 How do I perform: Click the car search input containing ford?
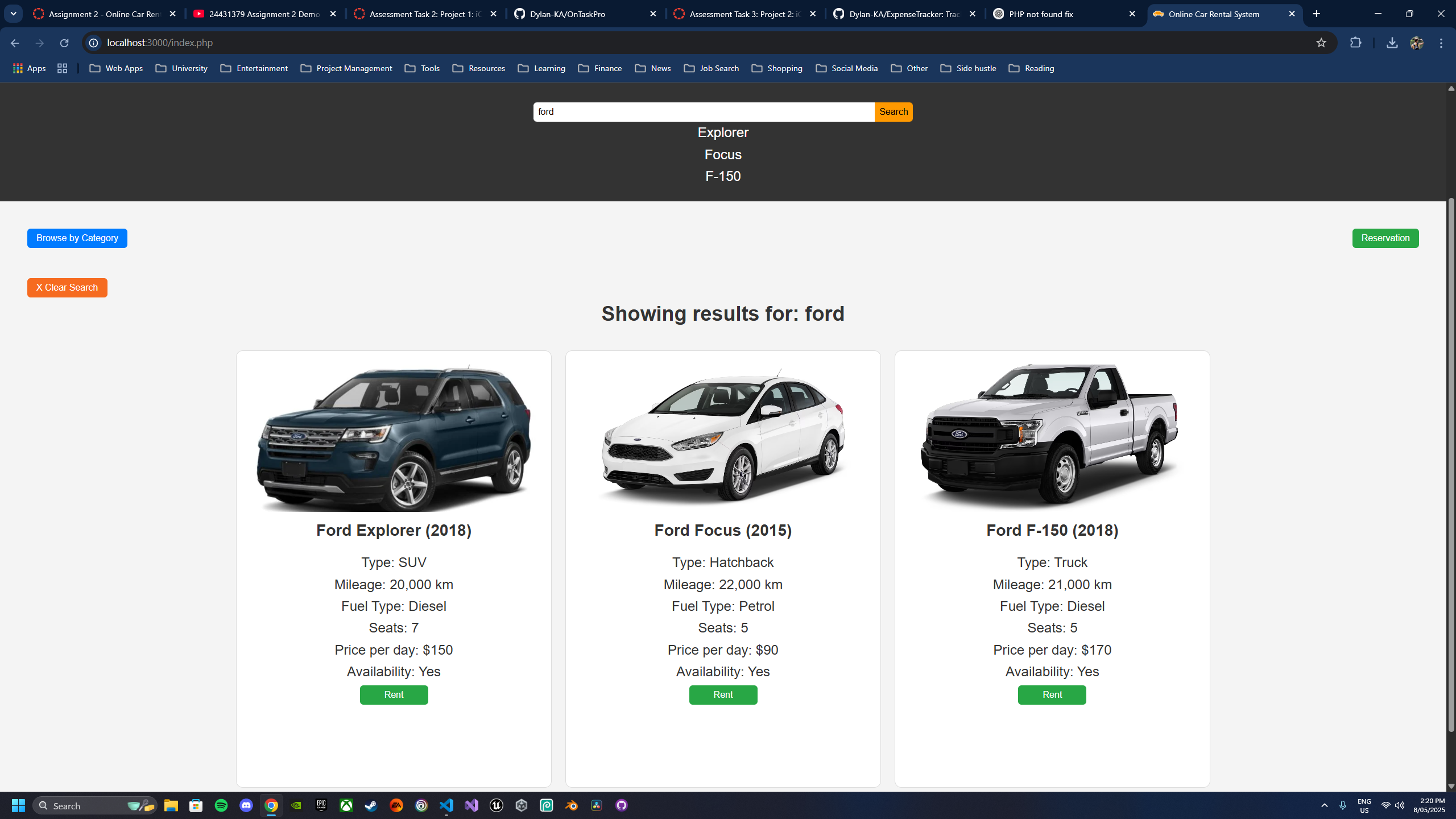[704, 112]
